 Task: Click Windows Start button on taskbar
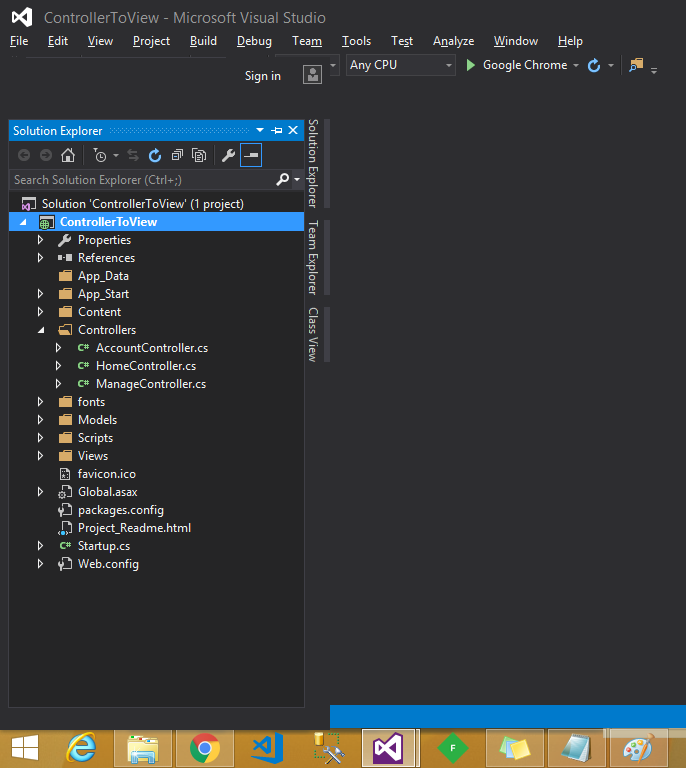(x=24, y=748)
